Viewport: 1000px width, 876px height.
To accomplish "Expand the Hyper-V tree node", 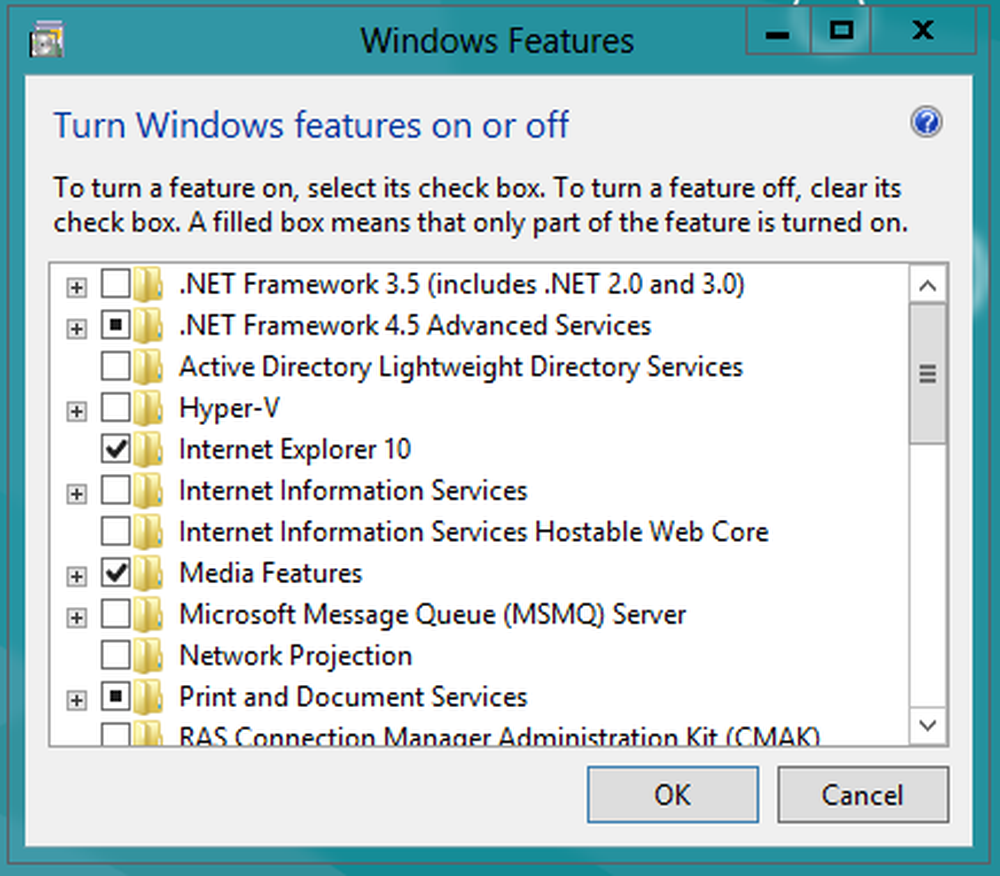I will 76,410.
